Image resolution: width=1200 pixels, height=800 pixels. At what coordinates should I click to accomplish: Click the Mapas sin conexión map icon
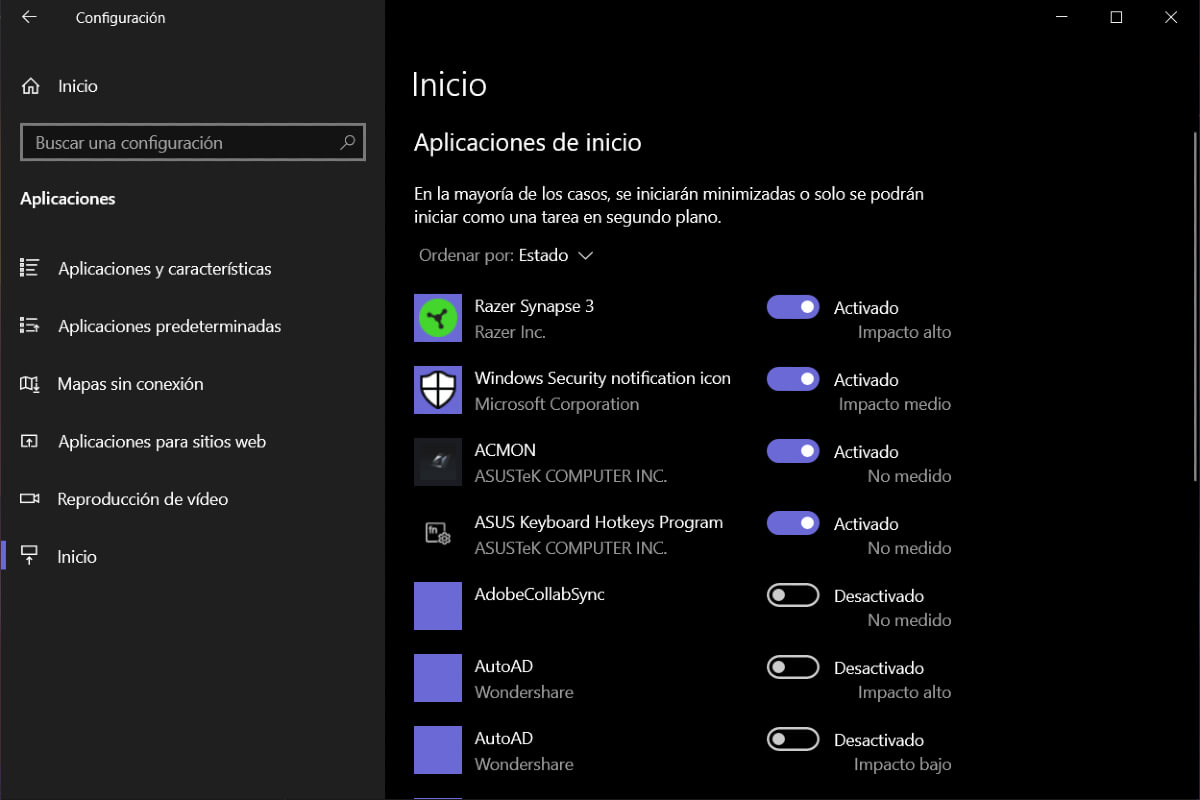pos(30,384)
